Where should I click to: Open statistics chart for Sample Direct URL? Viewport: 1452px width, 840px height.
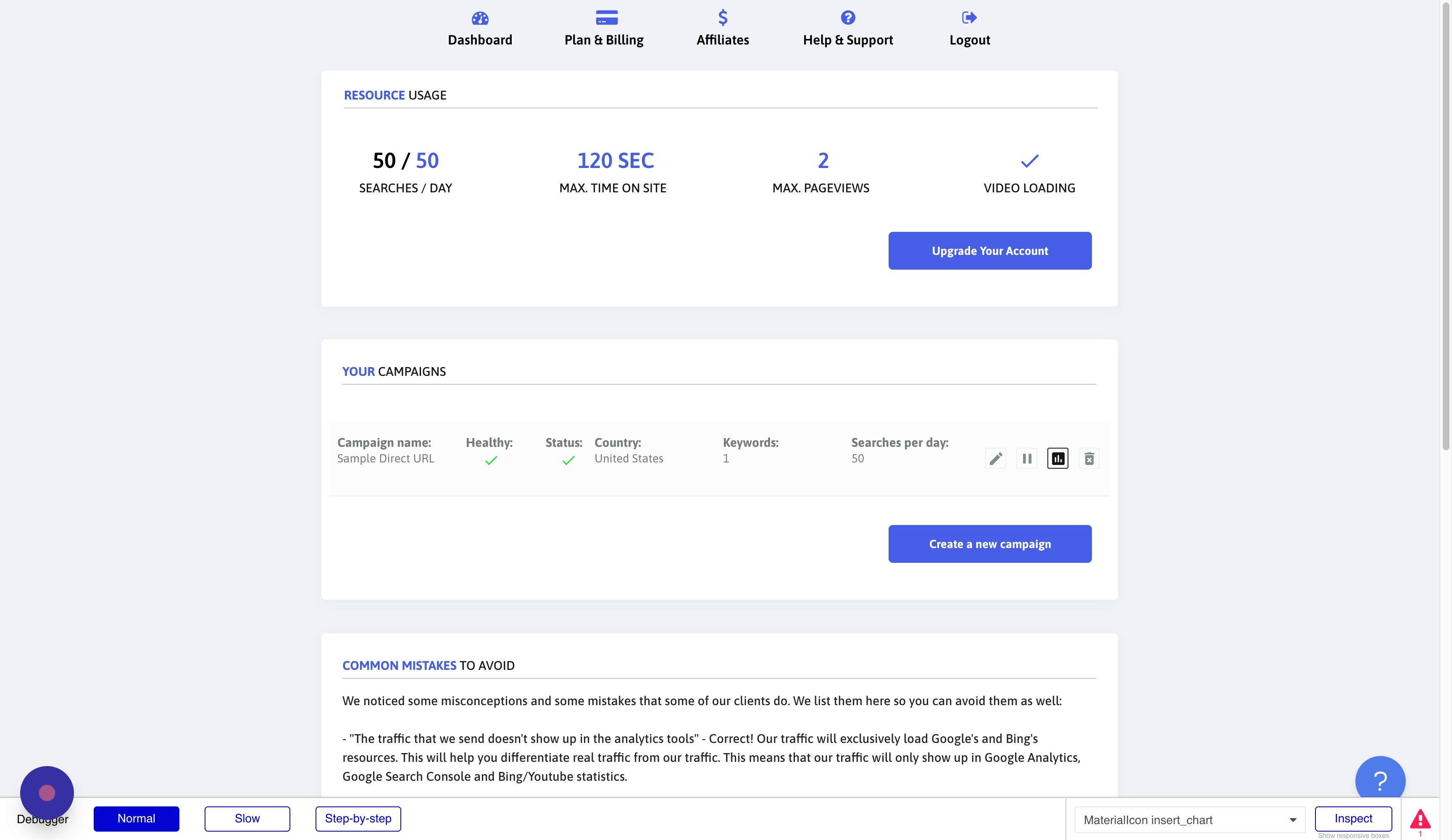(1058, 459)
